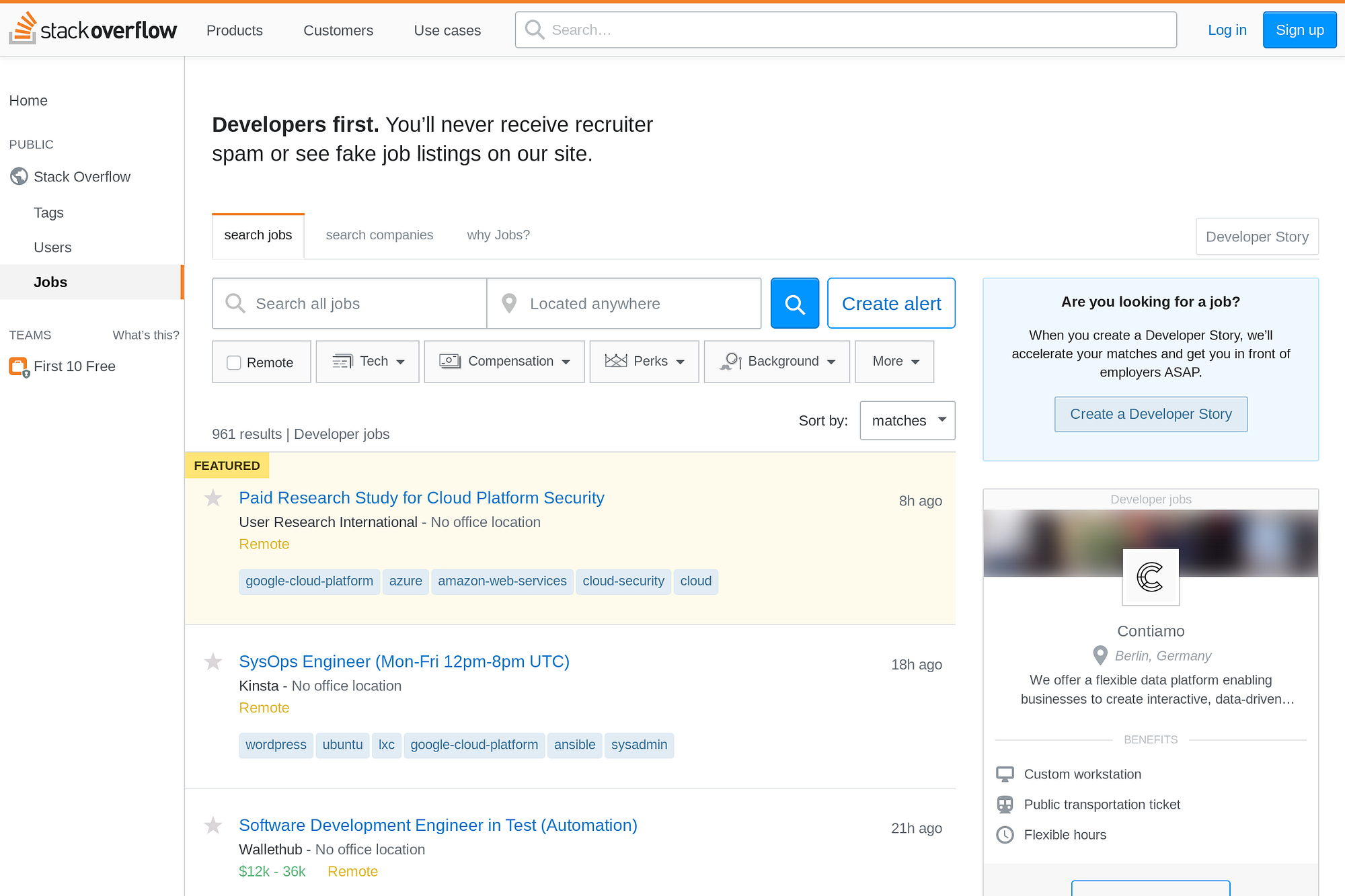Toggle the Remote checkbox filter
The image size is (1345, 896).
coord(234,362)
